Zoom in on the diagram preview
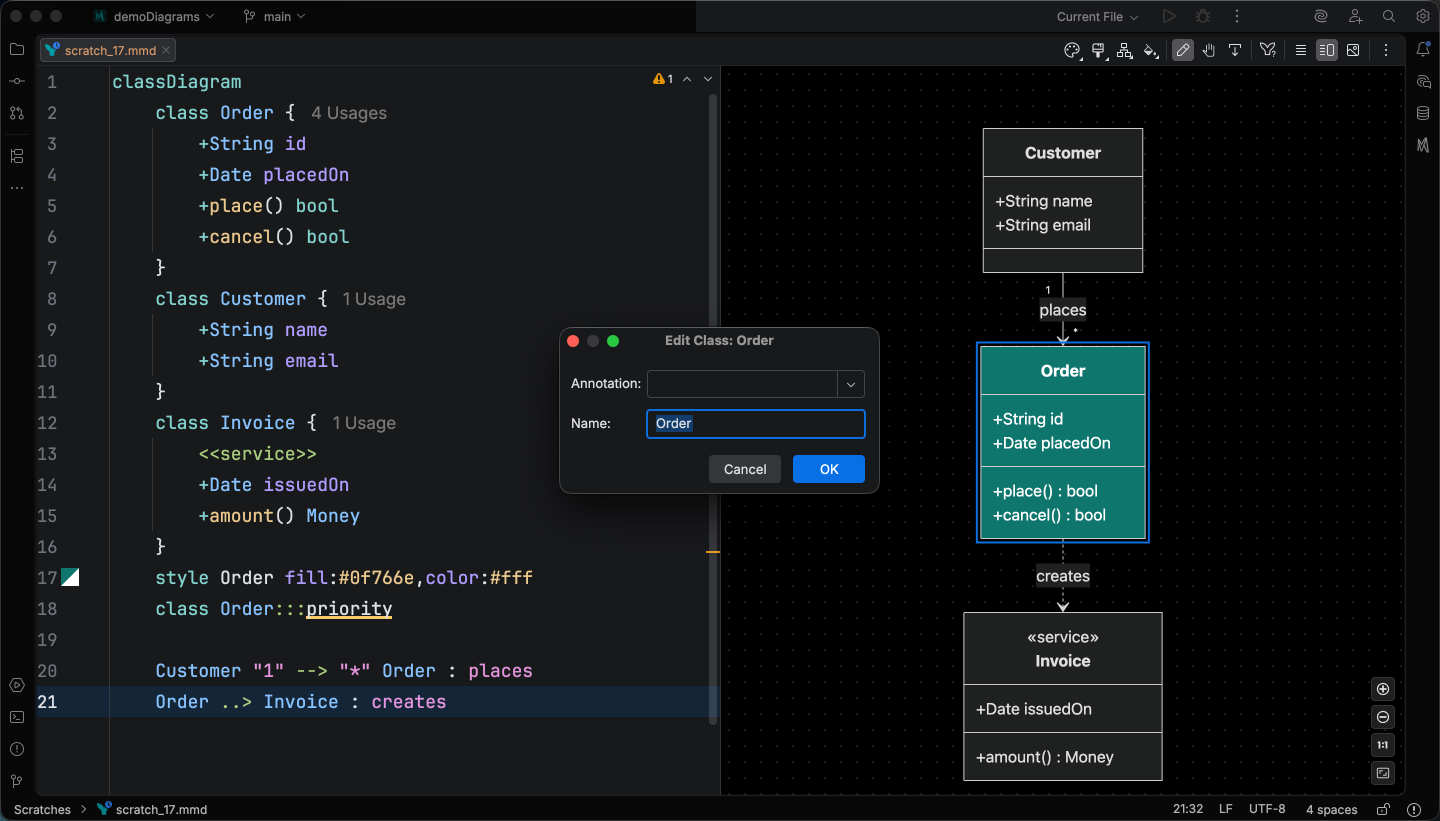Viewport: 1440px width, 821px height. point(1383,689)
